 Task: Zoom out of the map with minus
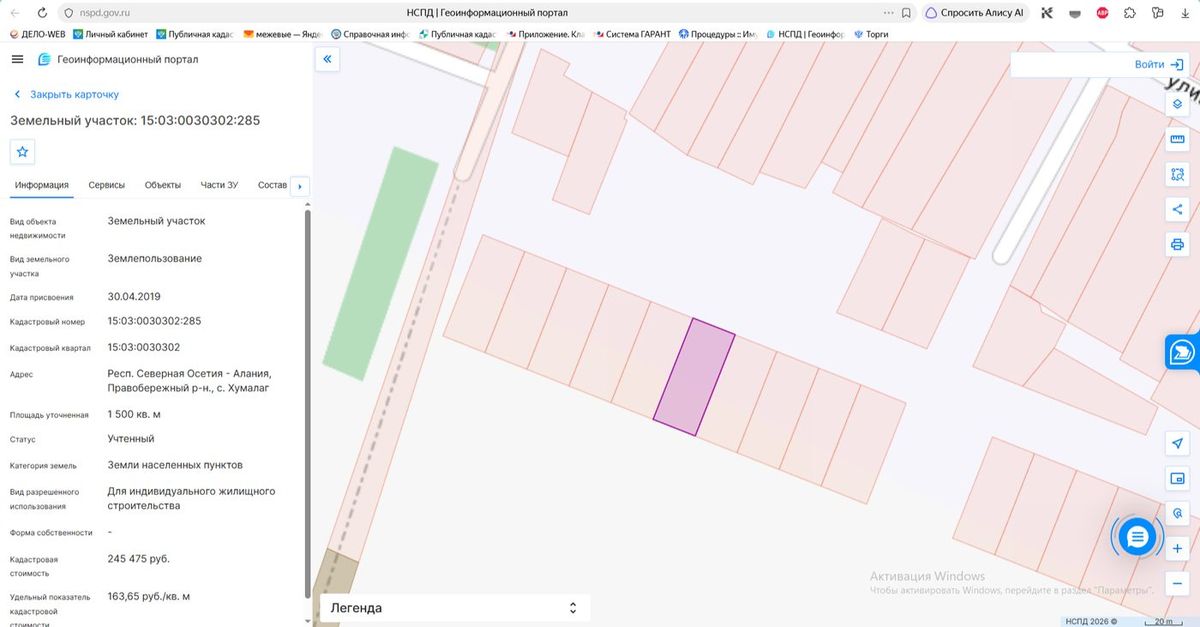pyautogui.click(x=1177, y=583)
